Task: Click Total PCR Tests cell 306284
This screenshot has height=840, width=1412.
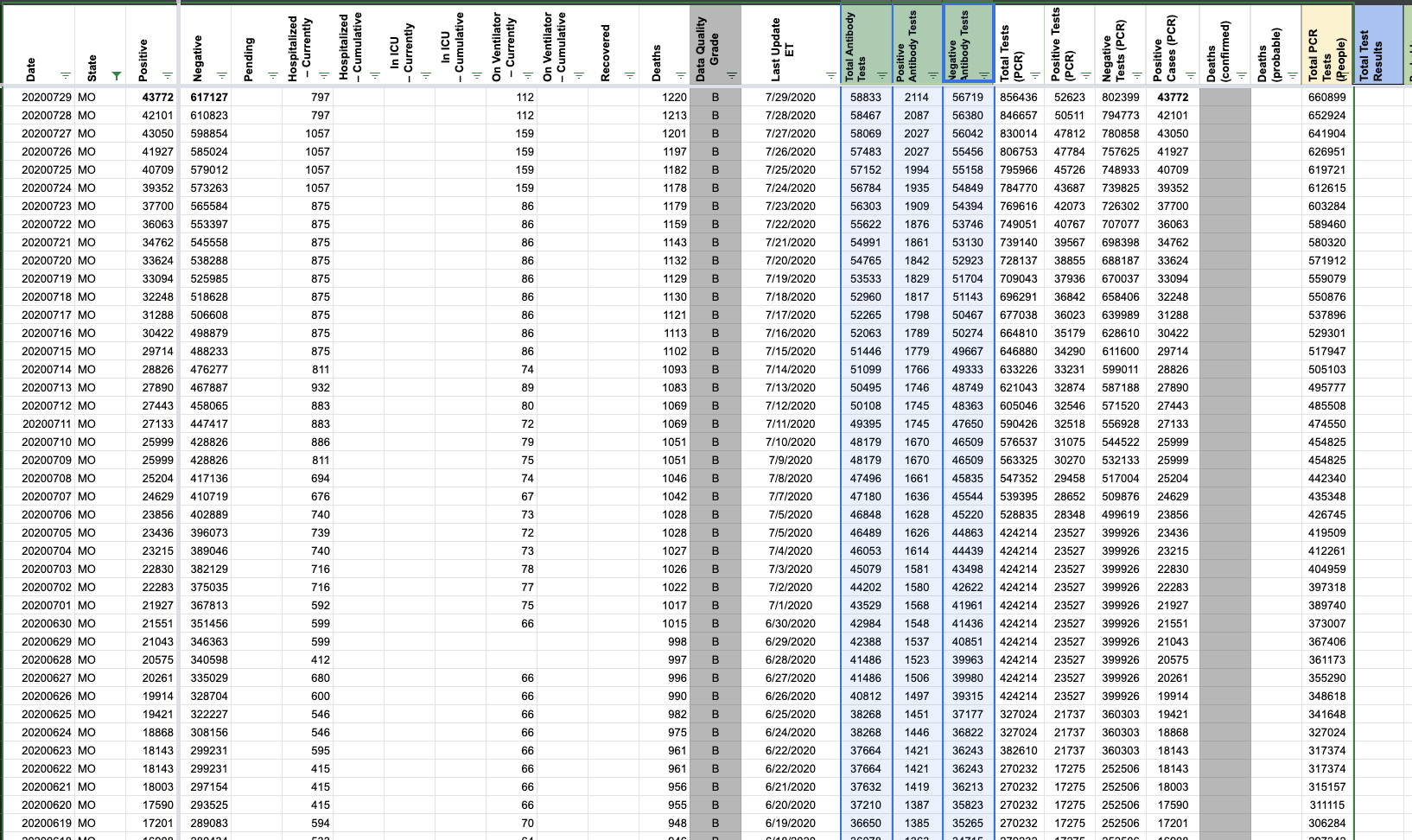Action: pos(1326,823)
